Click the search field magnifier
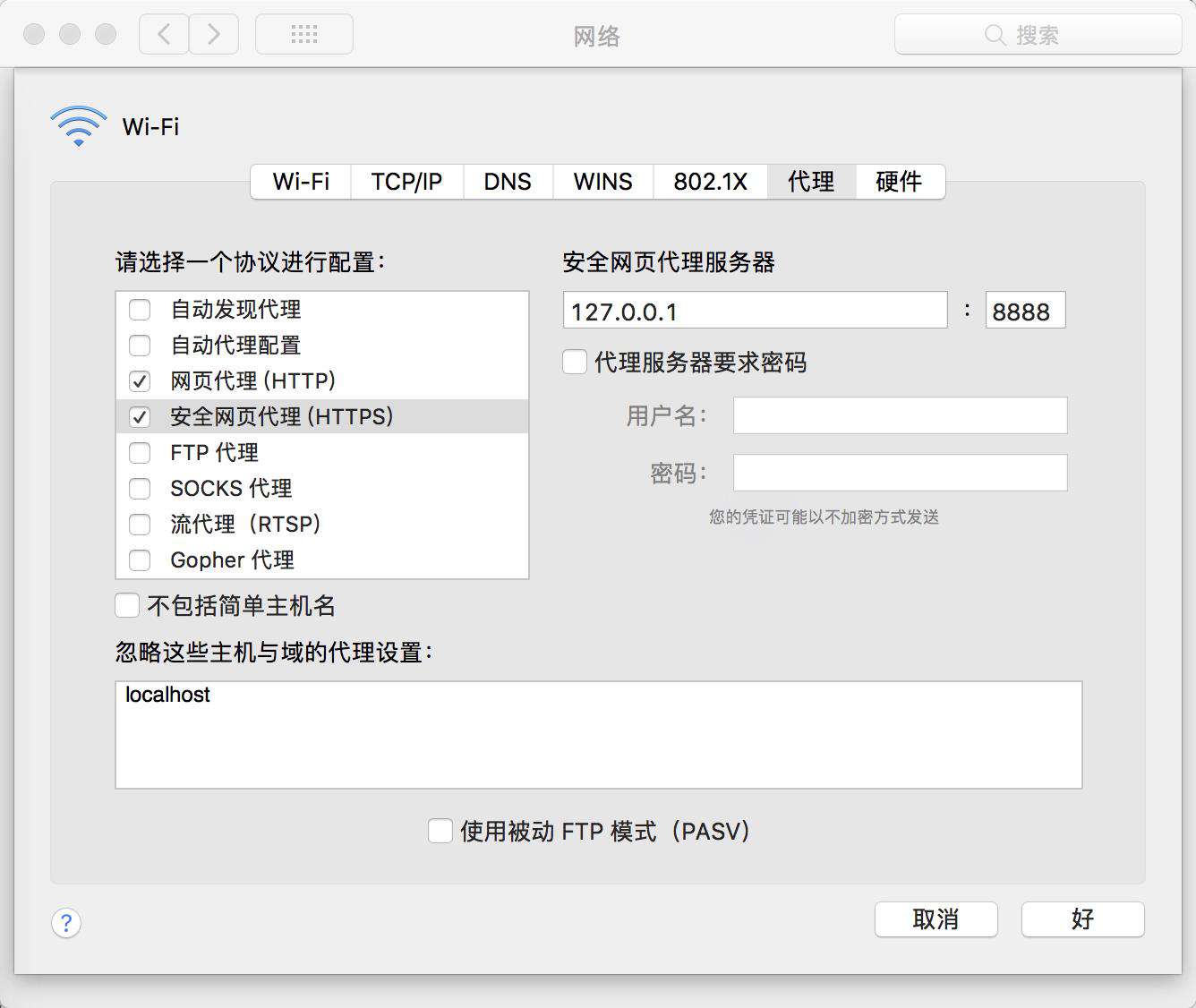The width and height of the screenshot is (1196, 1008). (995, 35)
